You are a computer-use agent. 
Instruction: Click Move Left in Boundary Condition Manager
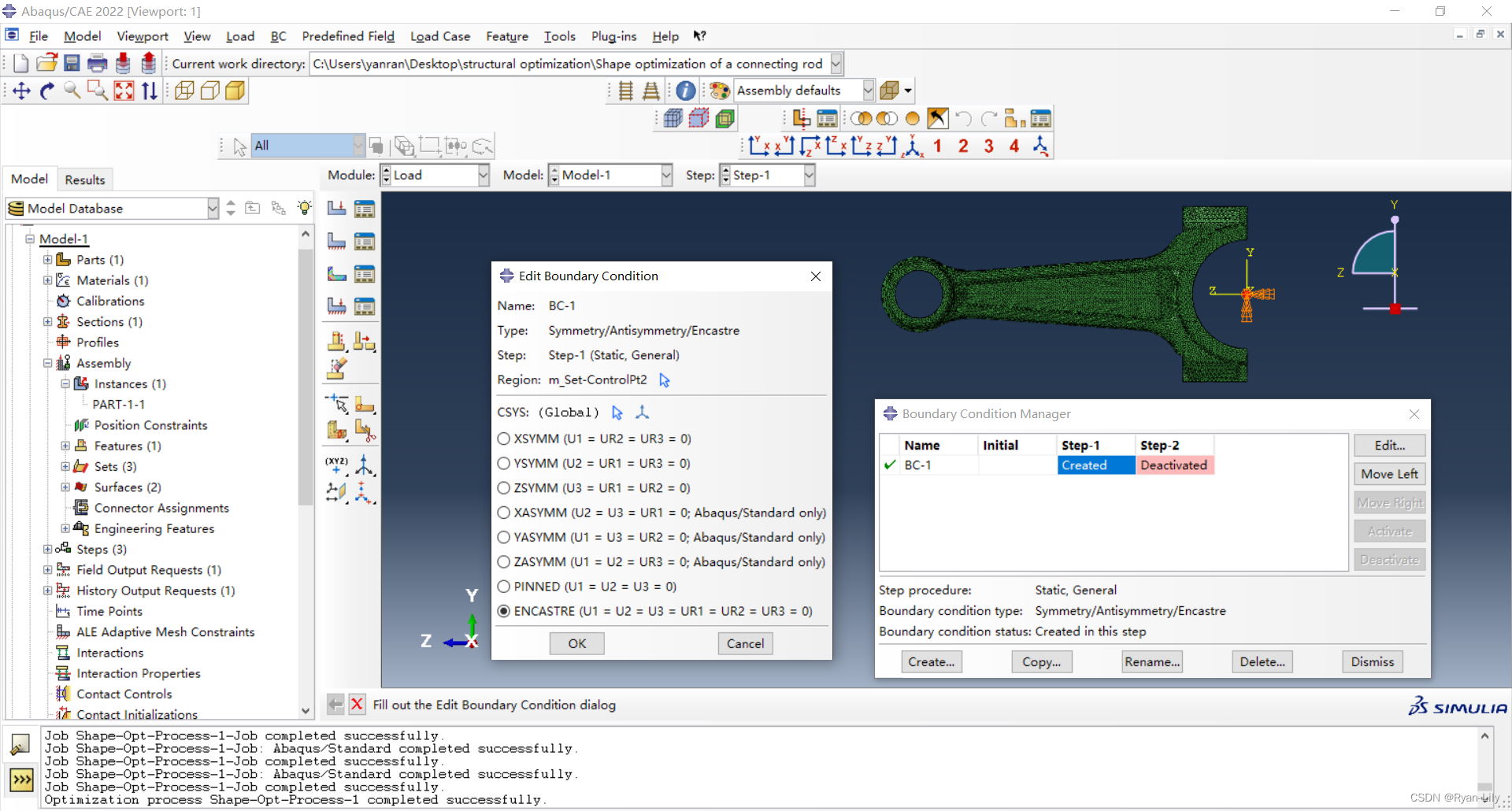pos(1390,474)
